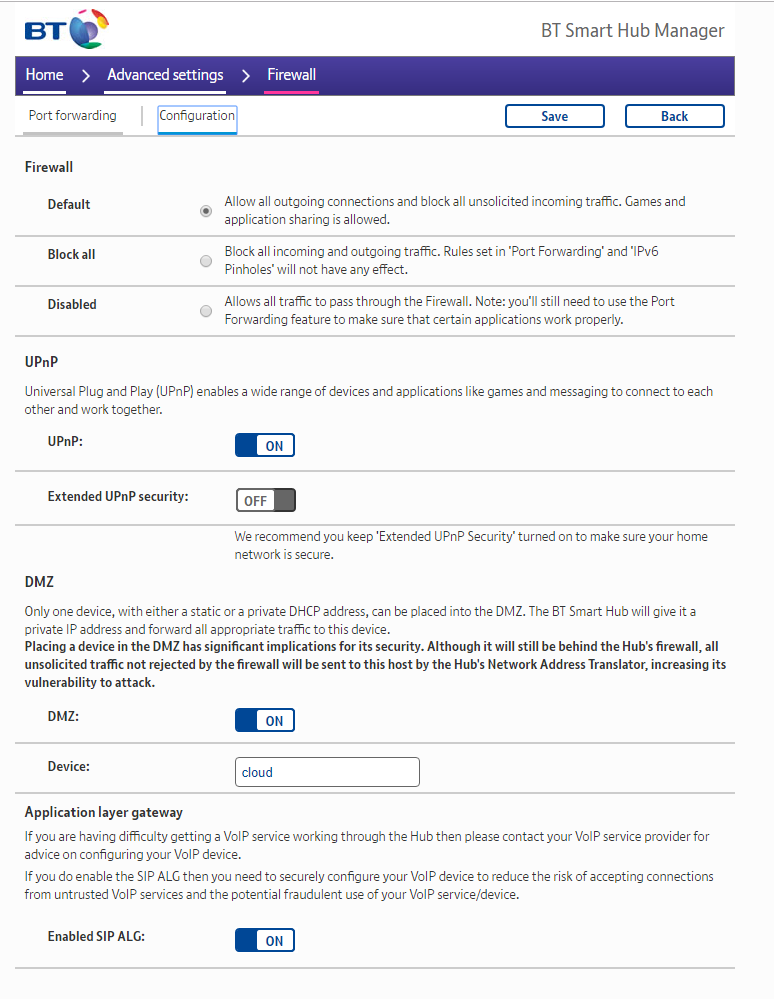Click the chevron after Home breadcrumb

(x=86, y=76)
